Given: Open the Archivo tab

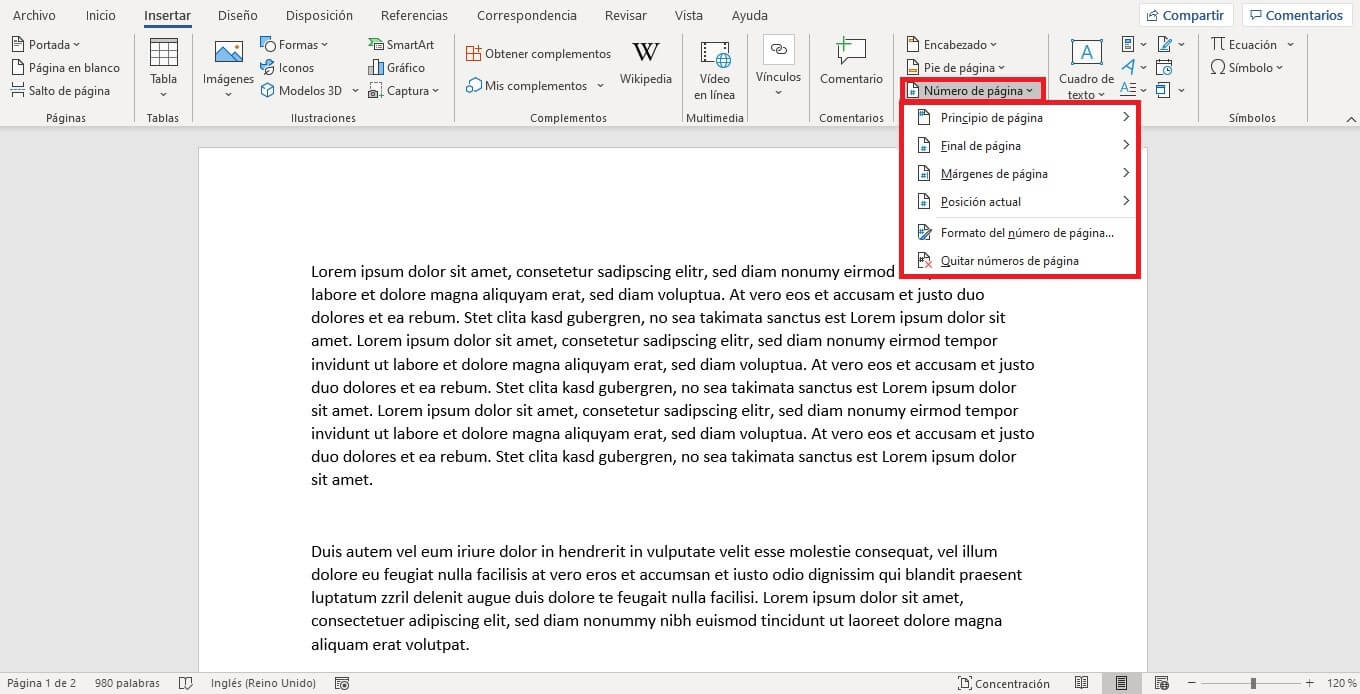Looking at the screenshot, I should pos(34,15).
